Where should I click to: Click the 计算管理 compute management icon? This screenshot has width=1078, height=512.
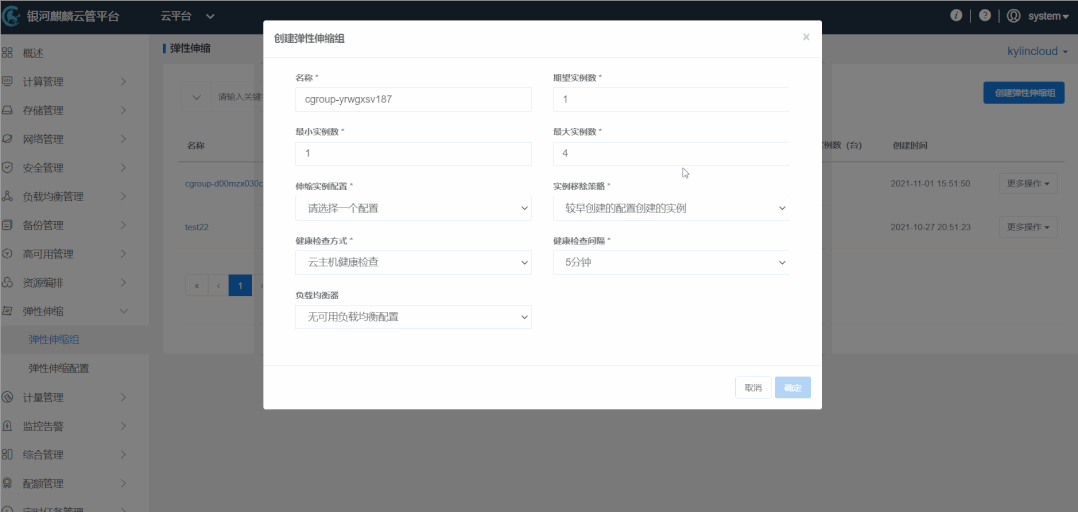8,81
